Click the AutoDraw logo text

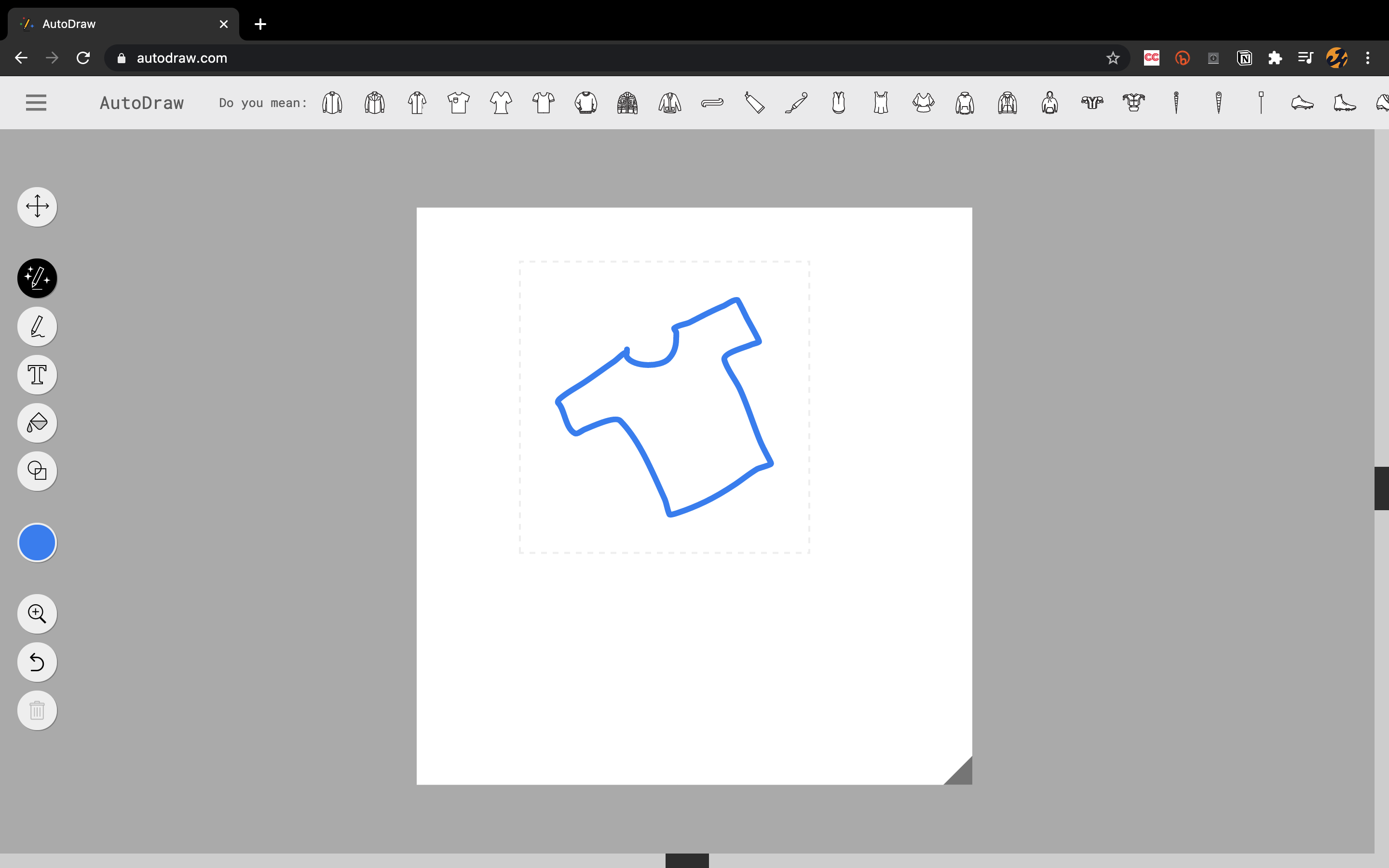[142, 103]
